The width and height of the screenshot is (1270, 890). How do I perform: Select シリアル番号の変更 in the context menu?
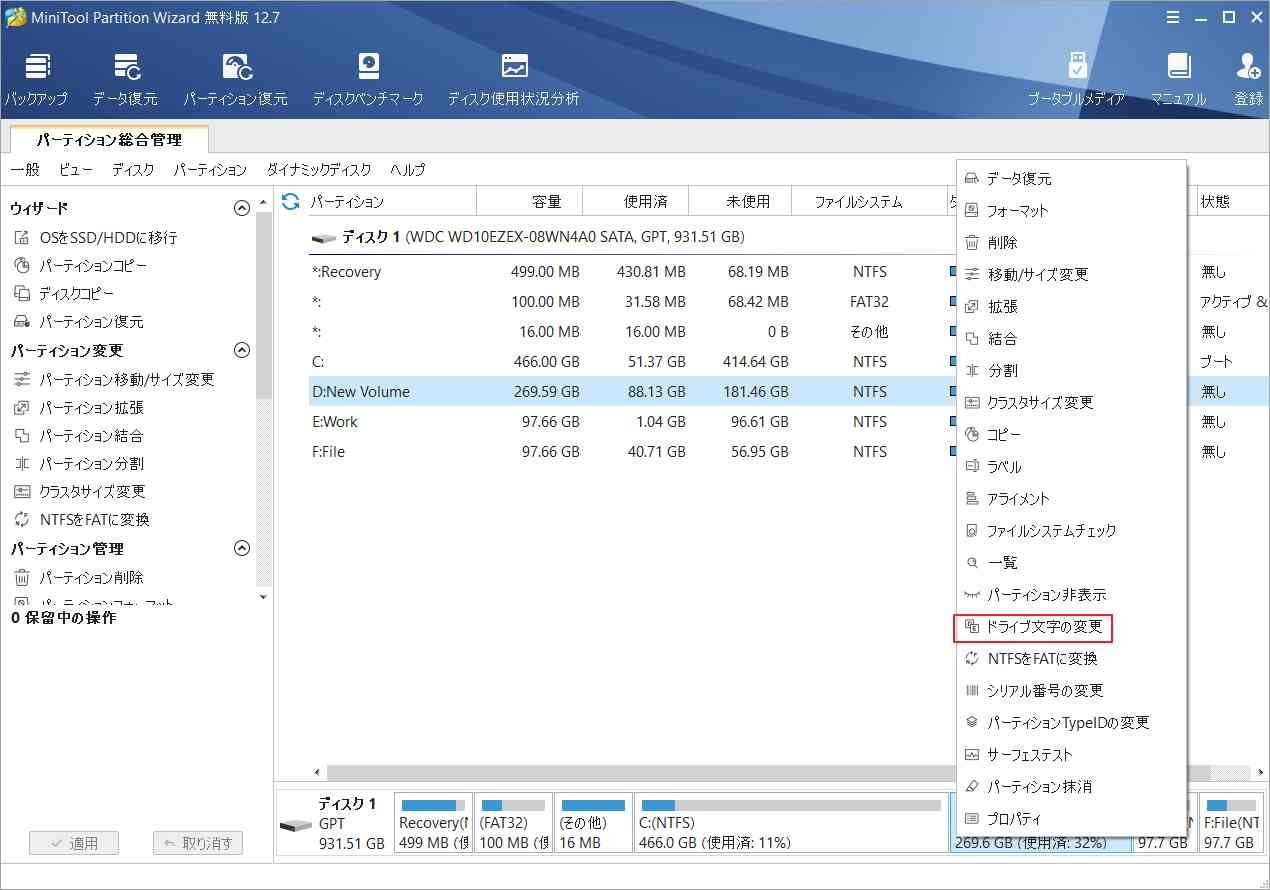tap(1071, 691)
